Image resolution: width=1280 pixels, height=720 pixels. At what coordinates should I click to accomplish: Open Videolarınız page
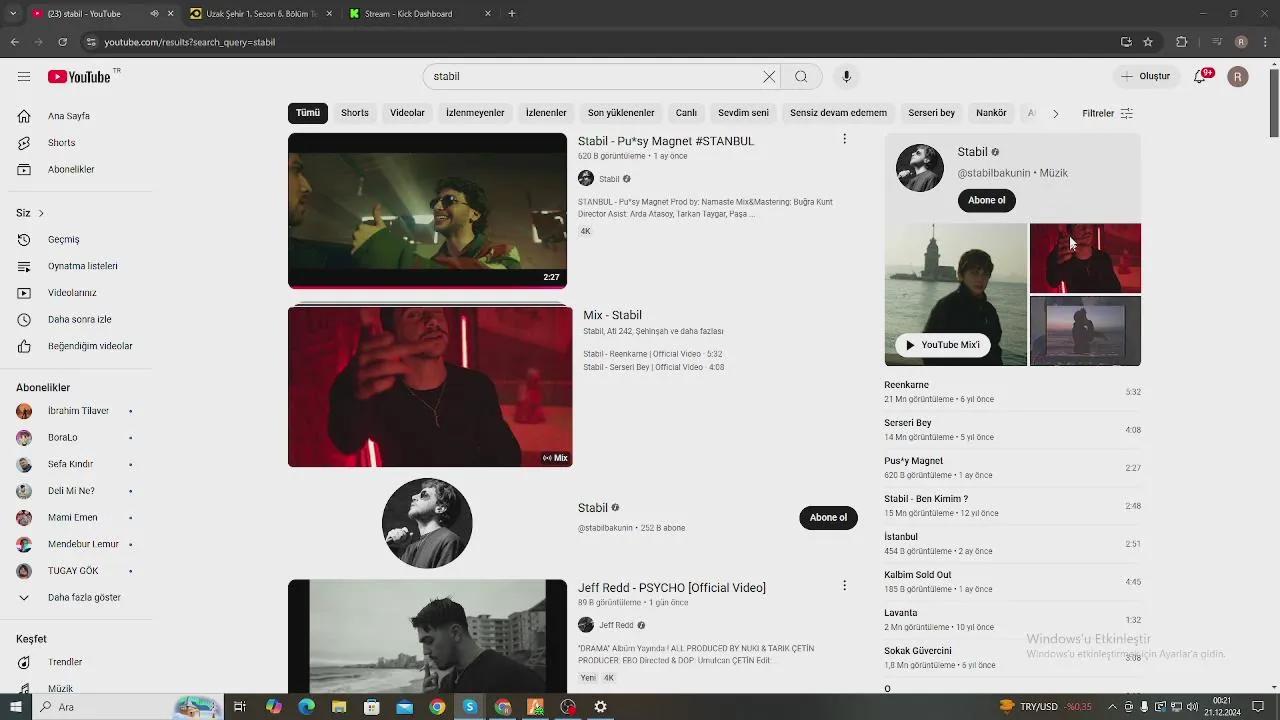(x=72, y=293)
